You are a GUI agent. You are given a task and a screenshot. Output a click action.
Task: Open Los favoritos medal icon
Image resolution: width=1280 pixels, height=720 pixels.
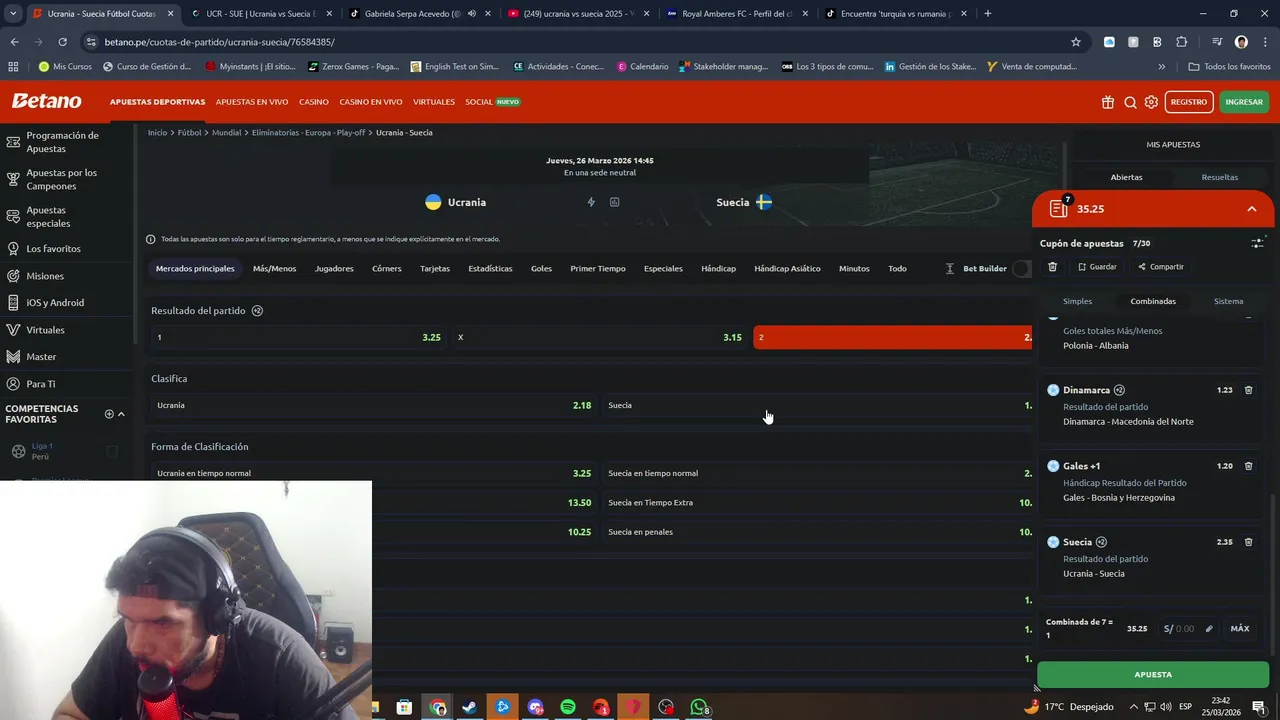[13, 248]
